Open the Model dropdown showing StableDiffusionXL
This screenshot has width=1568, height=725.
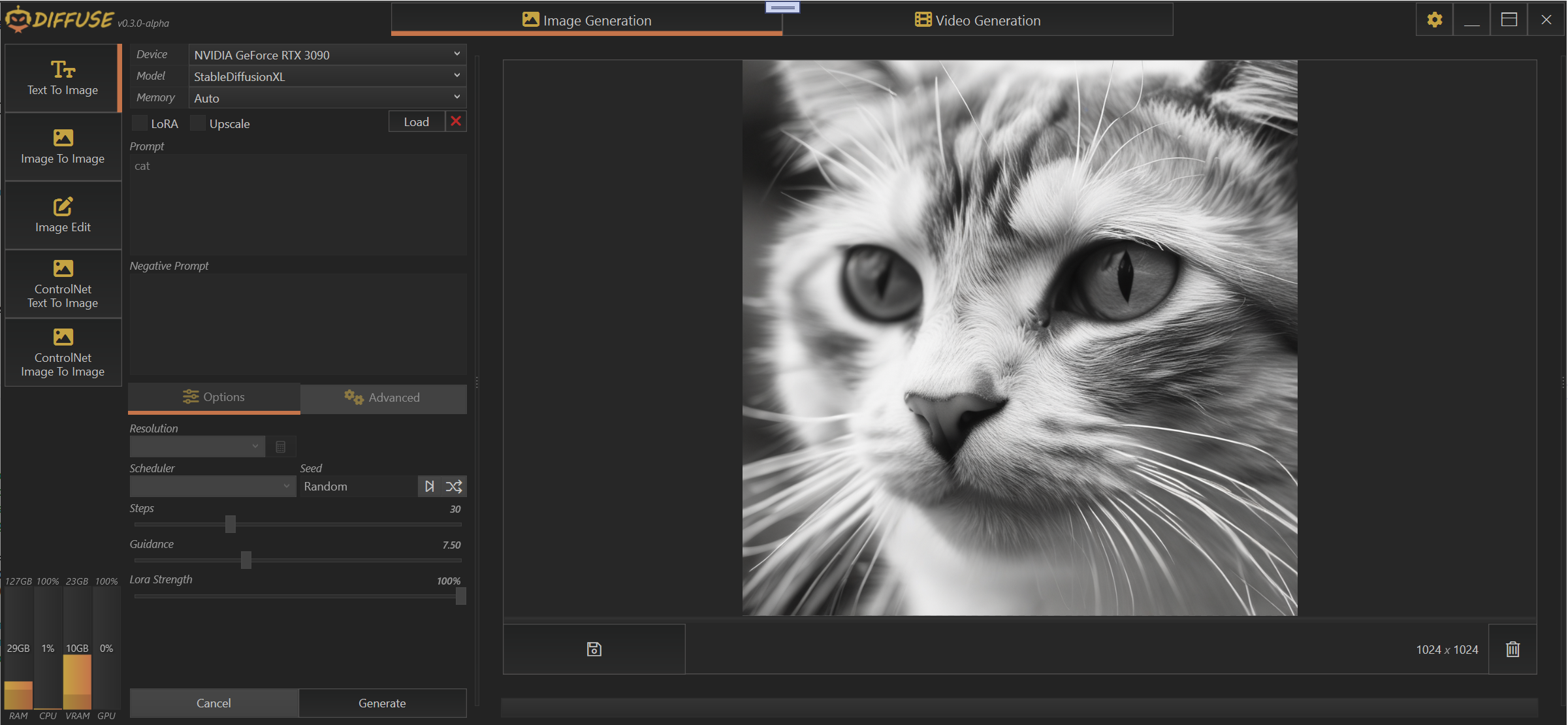[327, 76]
